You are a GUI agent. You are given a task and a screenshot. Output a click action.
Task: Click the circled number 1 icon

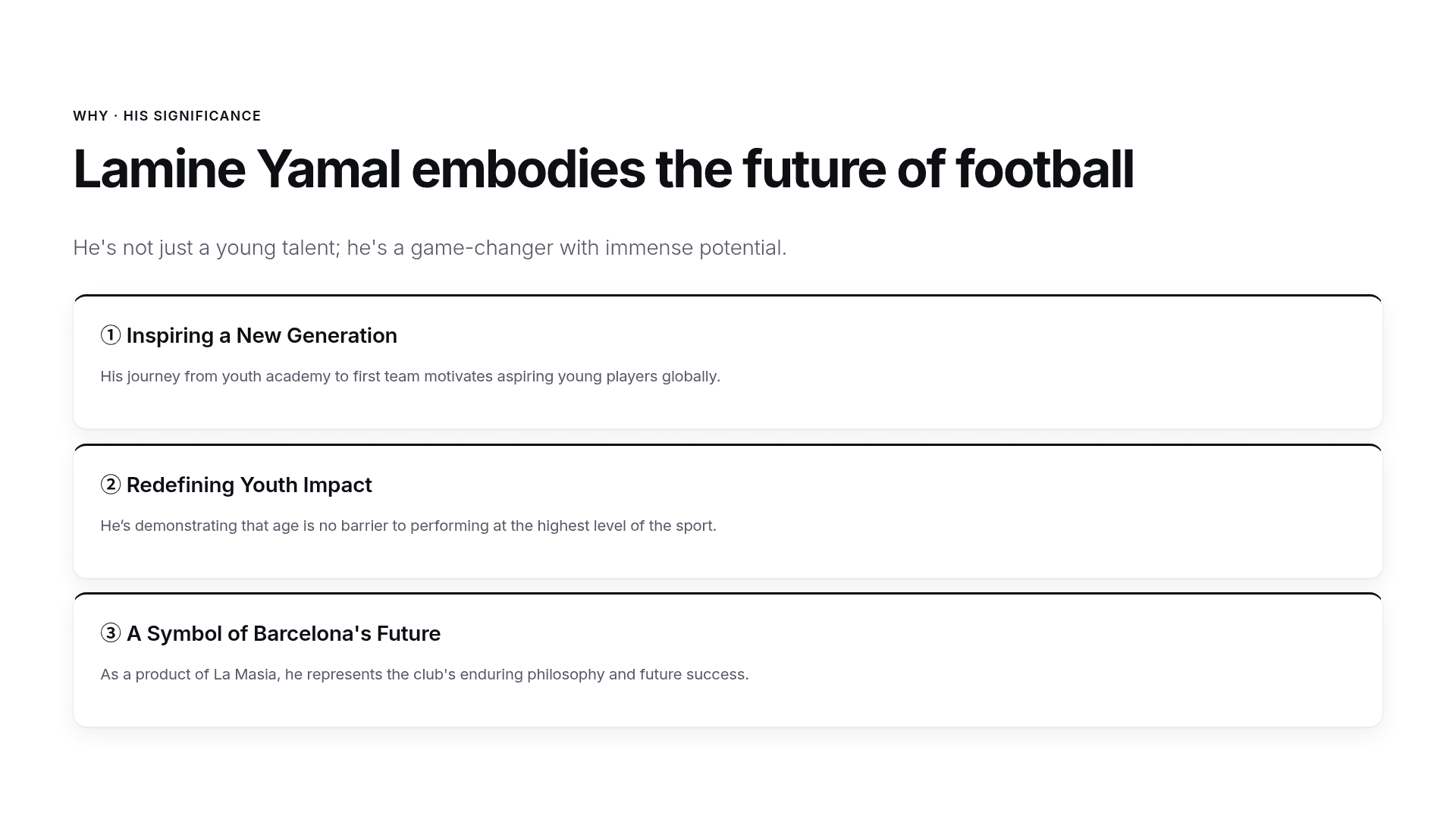[x=111, y=335]
